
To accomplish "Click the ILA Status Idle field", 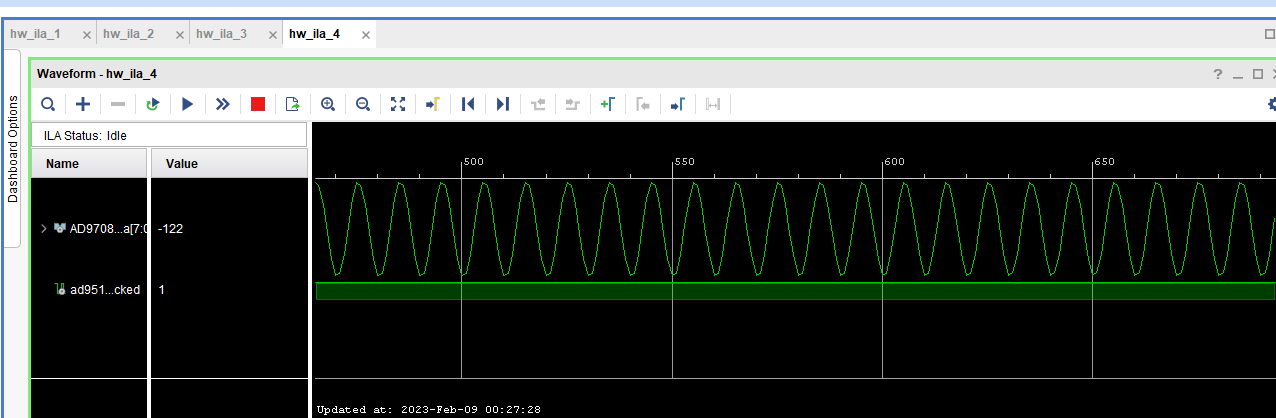I will tap(169, 135).
